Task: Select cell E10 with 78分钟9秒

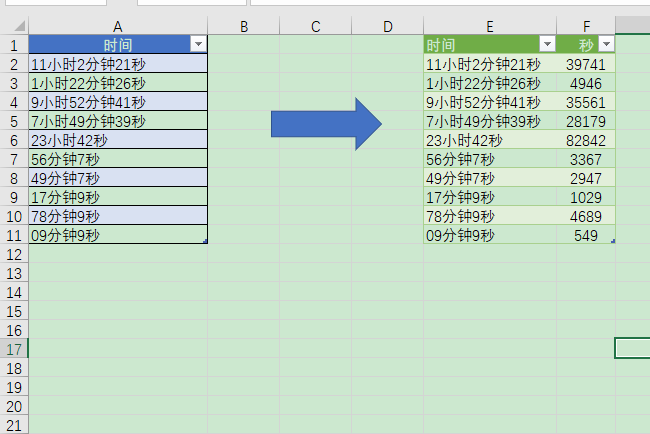Action: pos(490,216)
